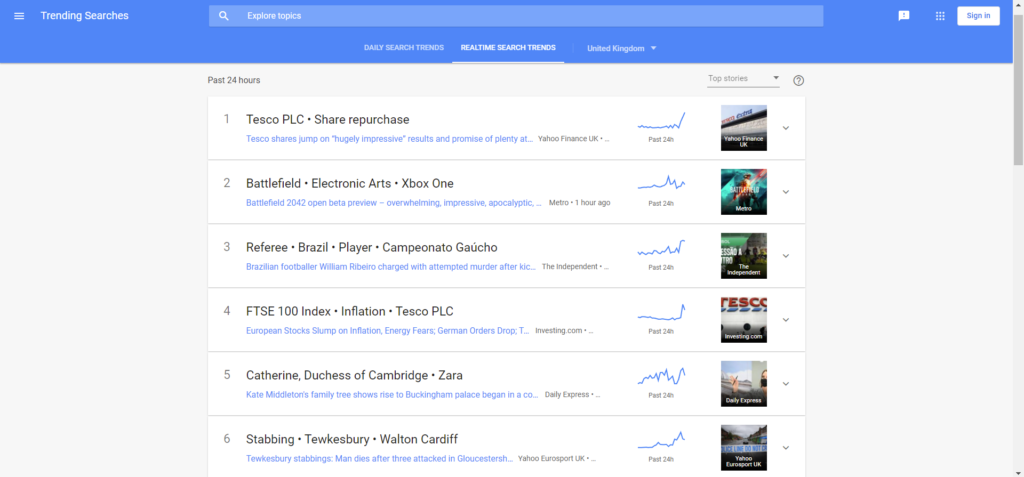Click Battlefield • Electronic Arts • Xbox One title

pos(350,184)
